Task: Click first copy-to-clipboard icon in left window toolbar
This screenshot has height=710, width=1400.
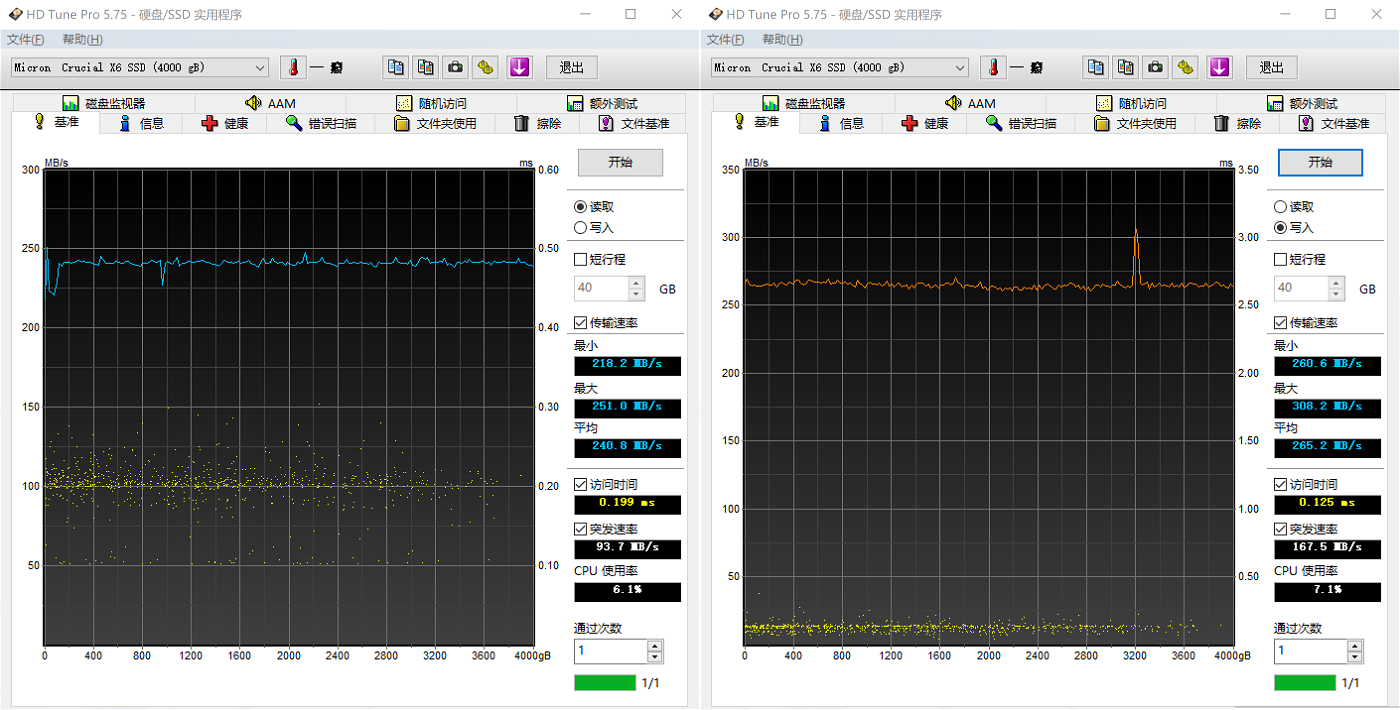Action: (396, 67)
